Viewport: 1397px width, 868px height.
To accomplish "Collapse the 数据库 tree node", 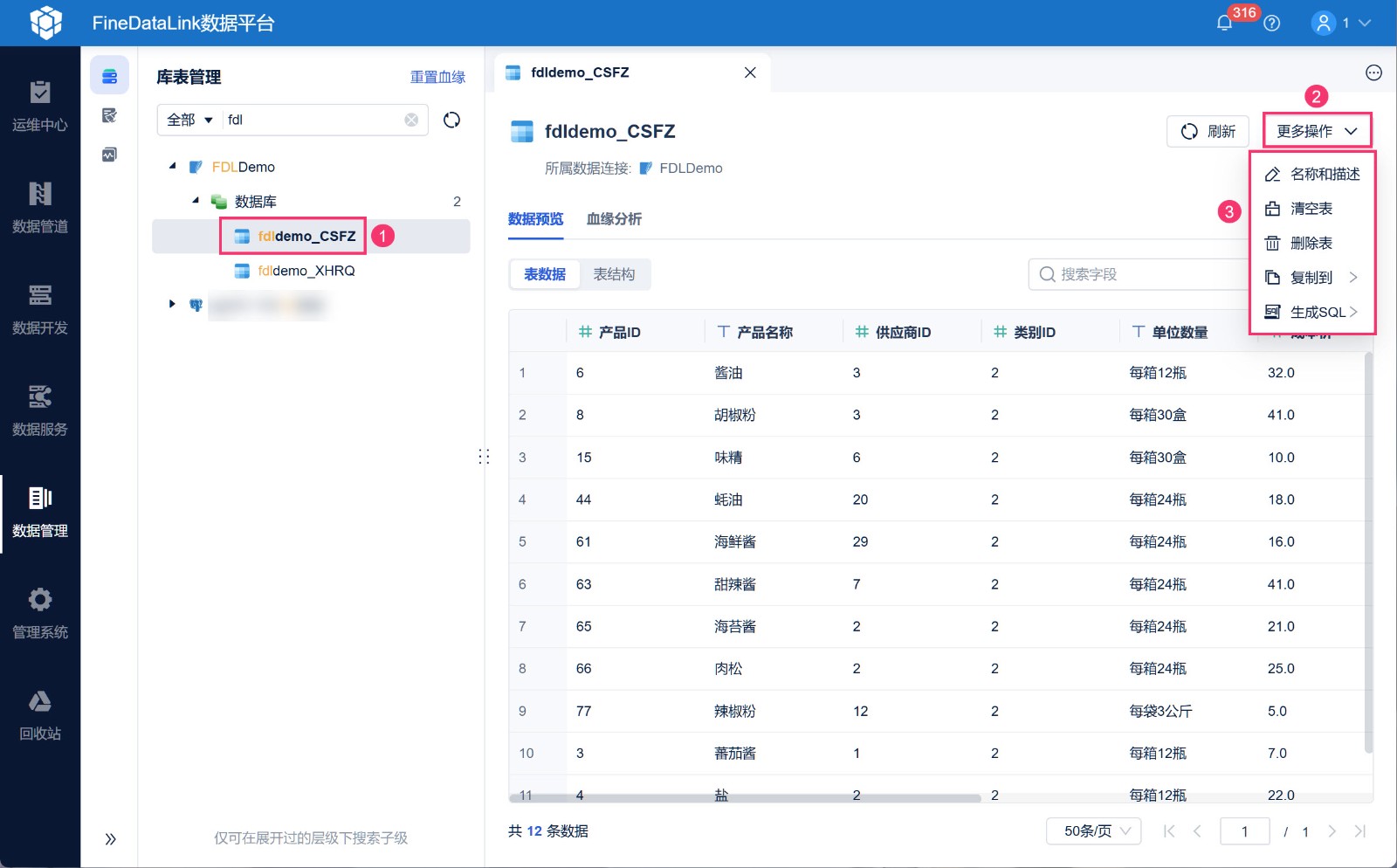I will pos(196,201).
